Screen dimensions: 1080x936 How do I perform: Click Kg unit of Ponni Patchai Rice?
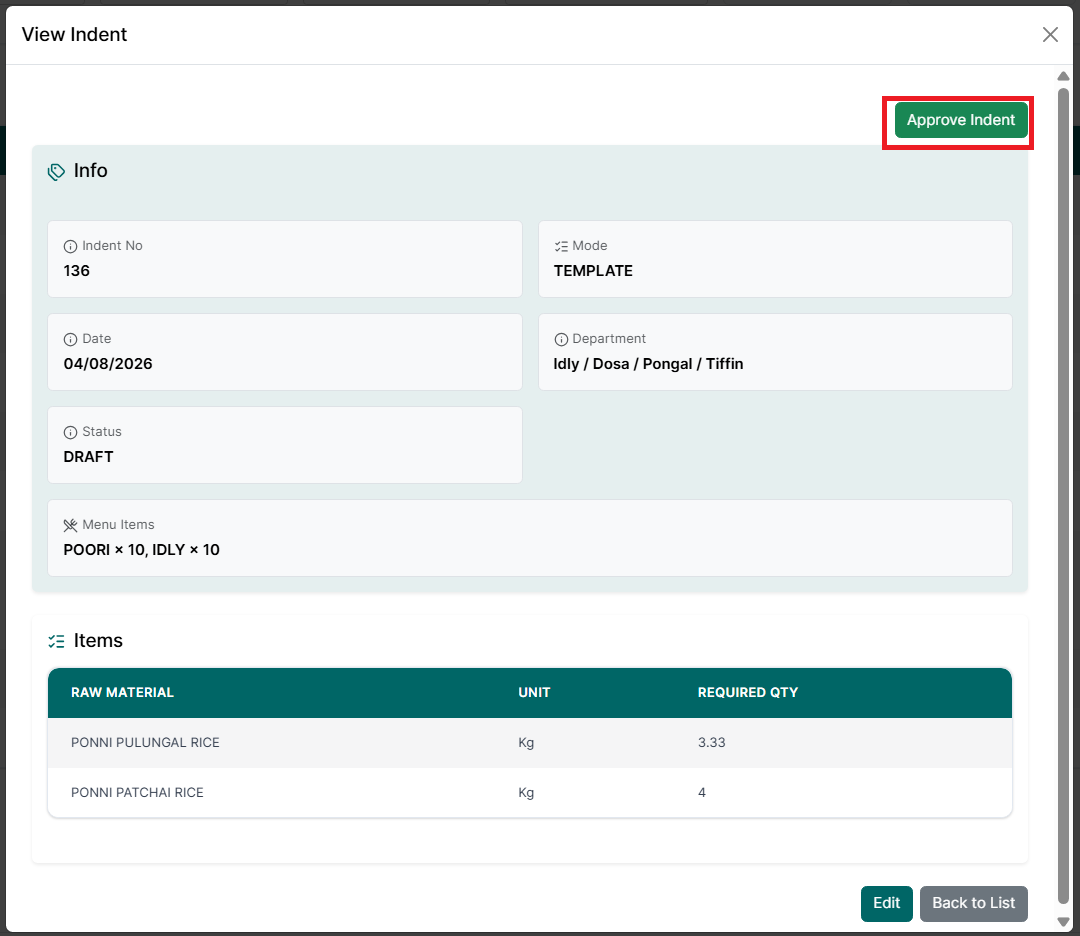pyautogui.click(x=526, y=793)
